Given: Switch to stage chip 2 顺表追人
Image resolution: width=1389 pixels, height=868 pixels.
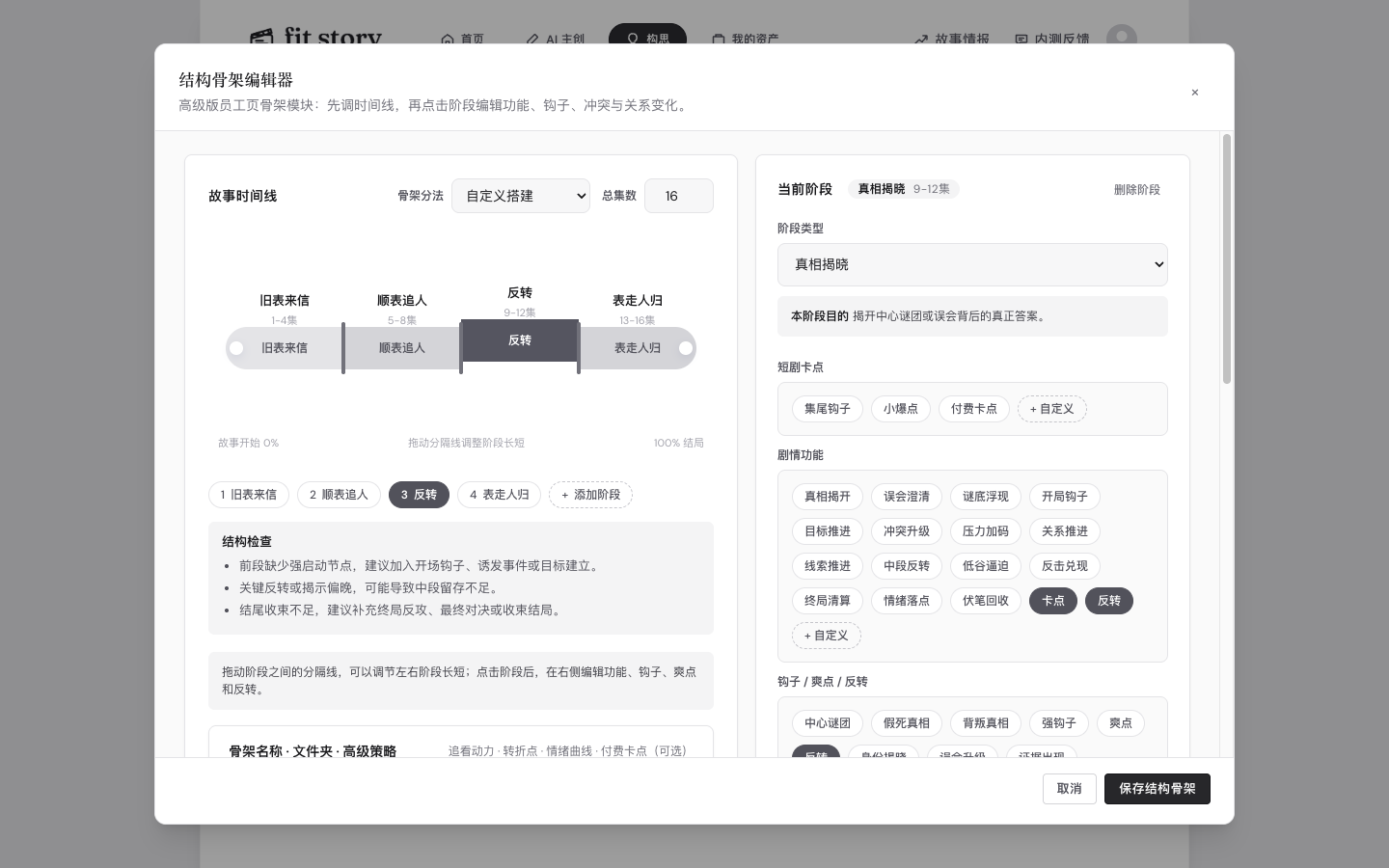Looking at the screenshot, I should point(339,495).
